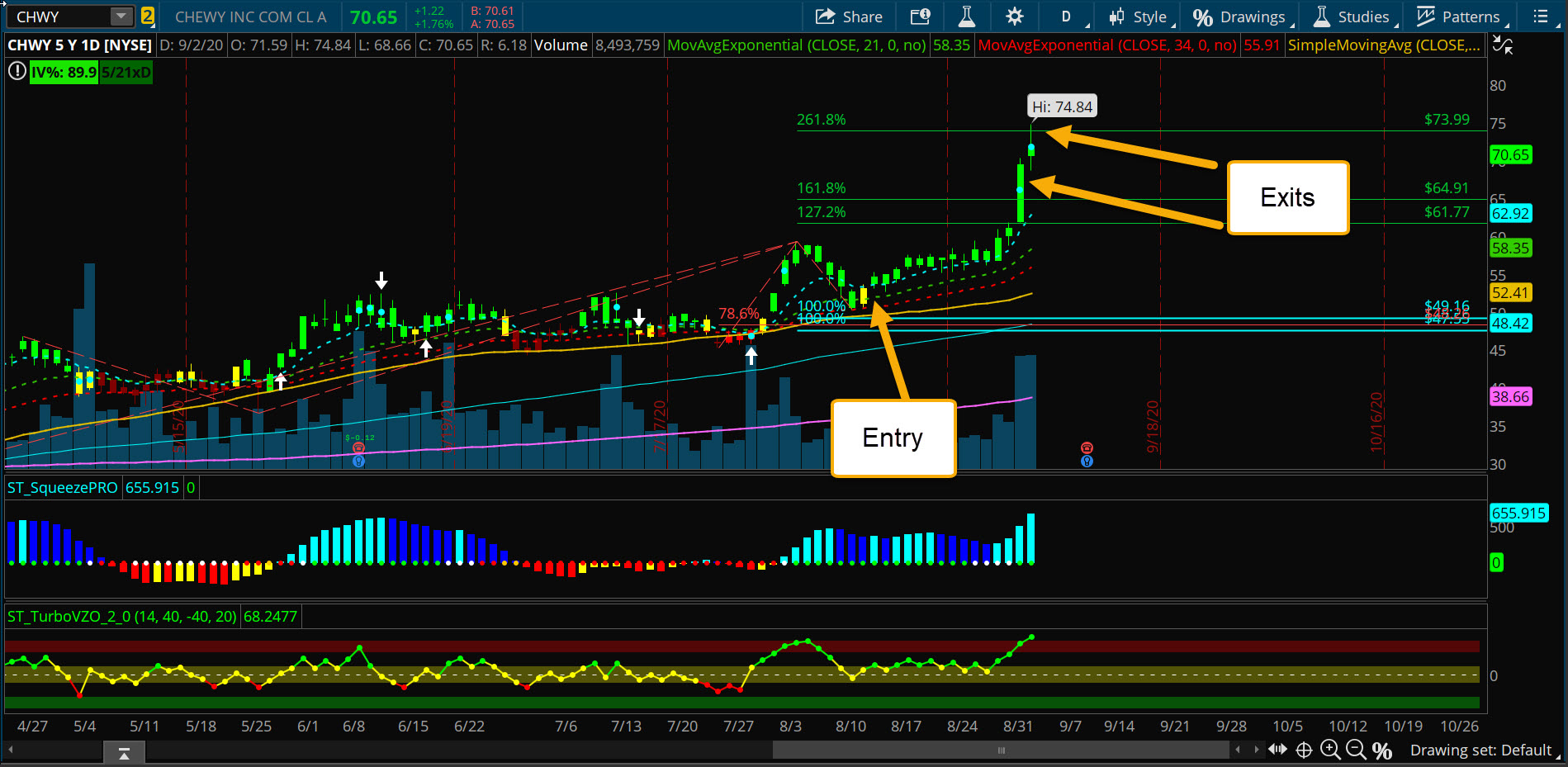
Task: Click the 10/16/20 expiration marker
Action: [x=1376, y=422]
